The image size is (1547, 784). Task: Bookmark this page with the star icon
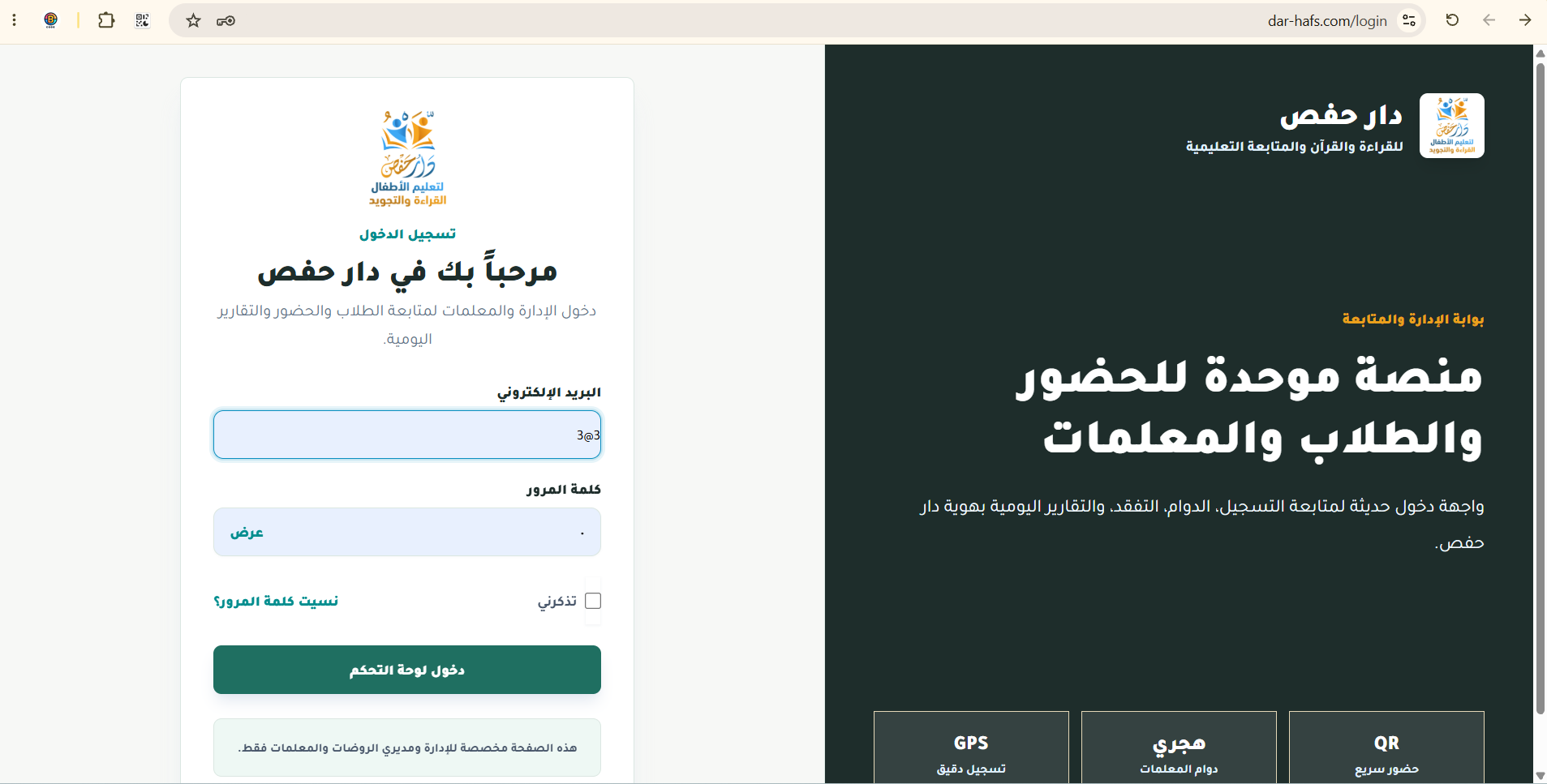[x=193, y=20]
